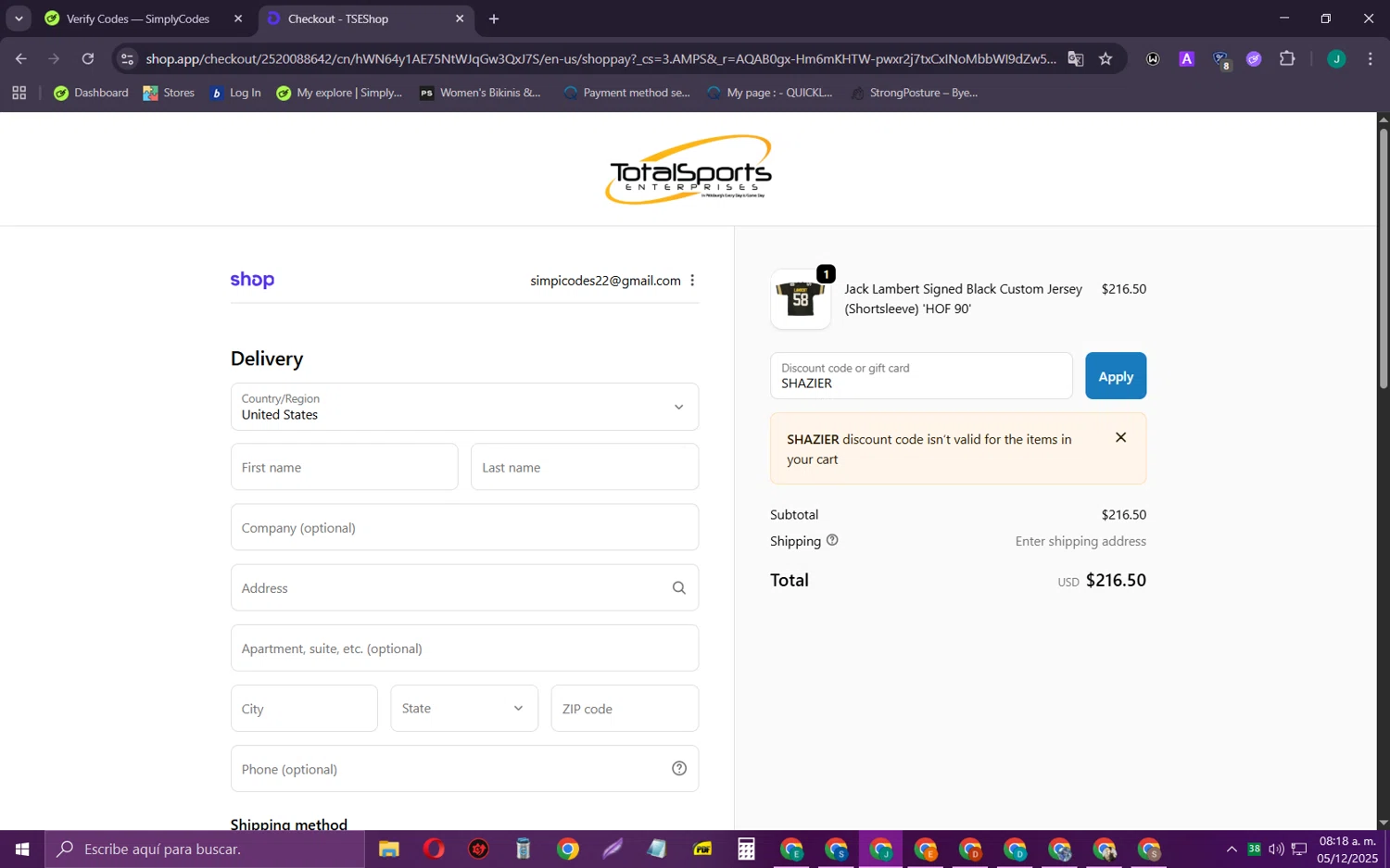Screen dimensions: 1390x868
Task: Click the Last name field
Action: coord(585,467)
